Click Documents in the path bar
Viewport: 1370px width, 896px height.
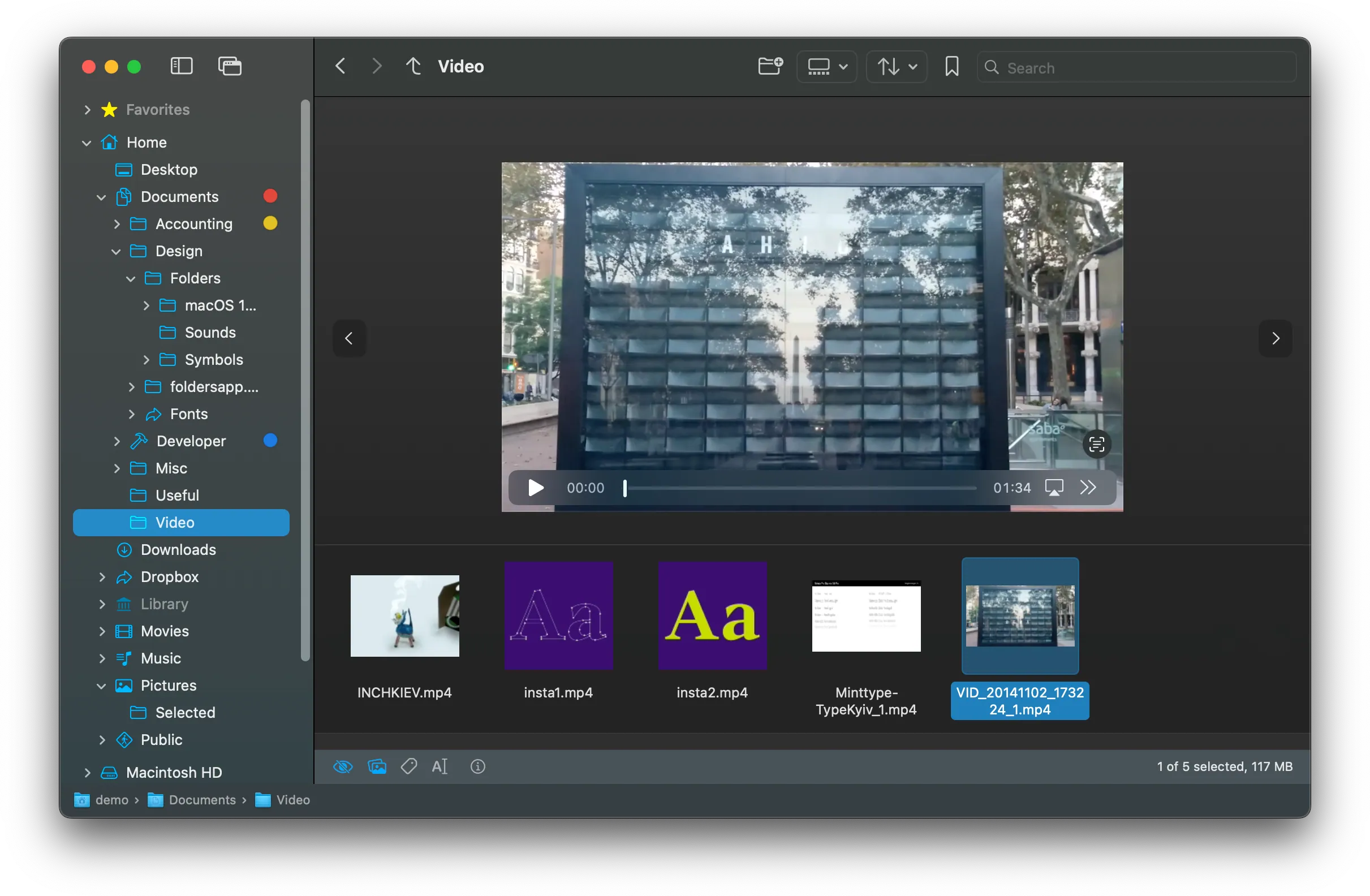[x=202, y=799]
